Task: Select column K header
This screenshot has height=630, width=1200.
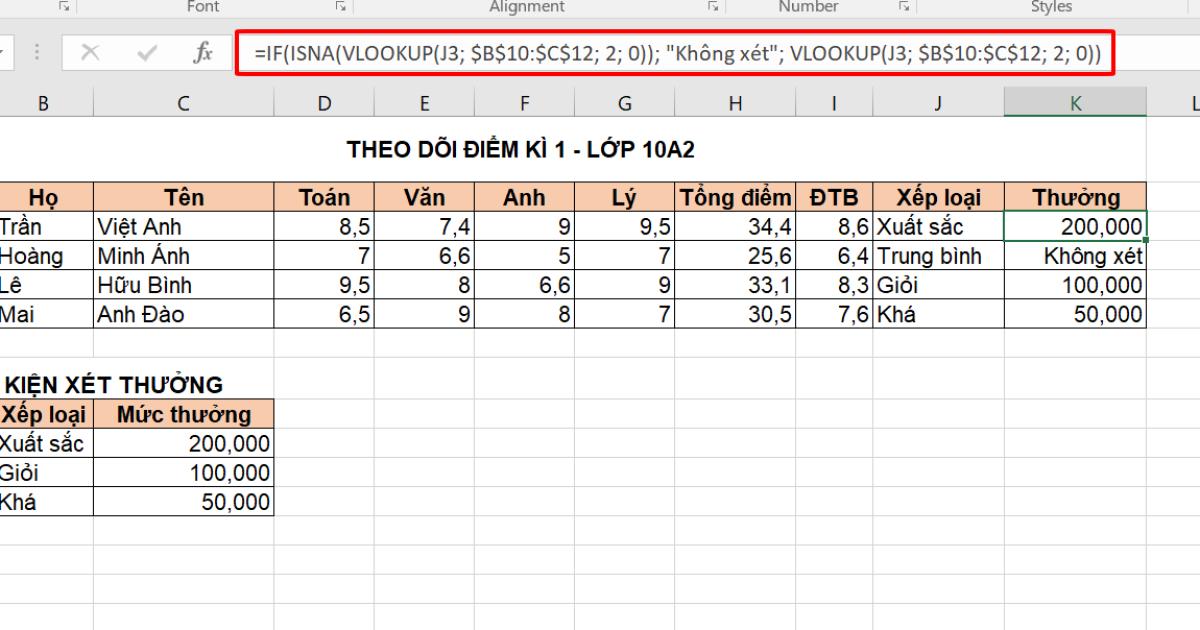Action: 1074,101
